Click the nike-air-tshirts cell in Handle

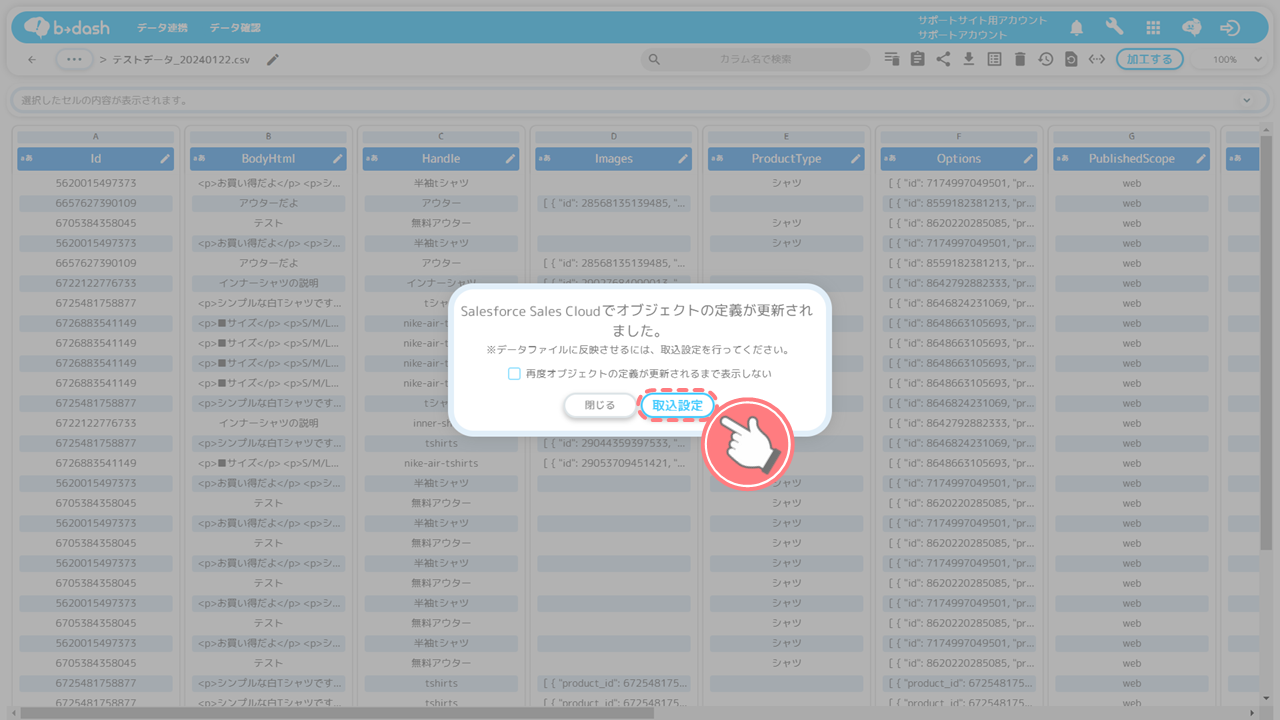click(441, 463)
